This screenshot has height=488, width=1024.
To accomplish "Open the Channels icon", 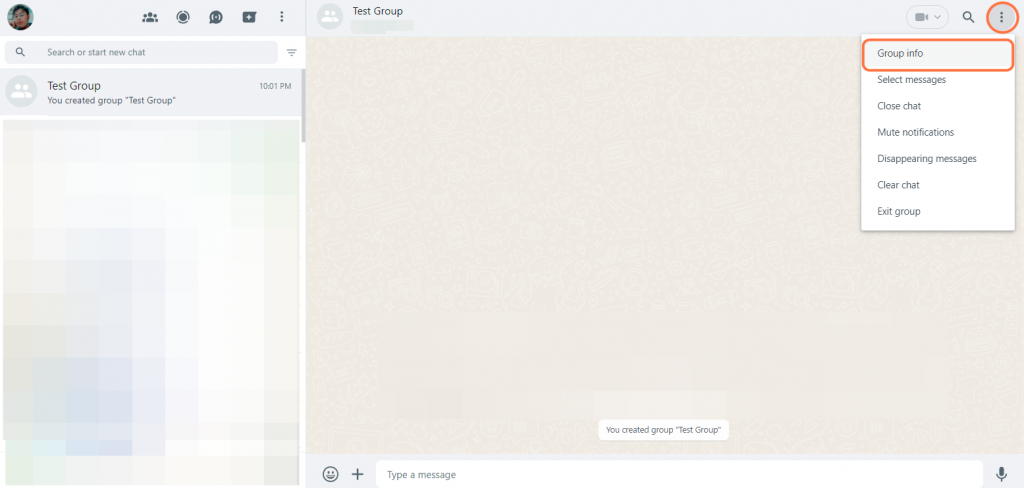I will (x=216, y=17).
